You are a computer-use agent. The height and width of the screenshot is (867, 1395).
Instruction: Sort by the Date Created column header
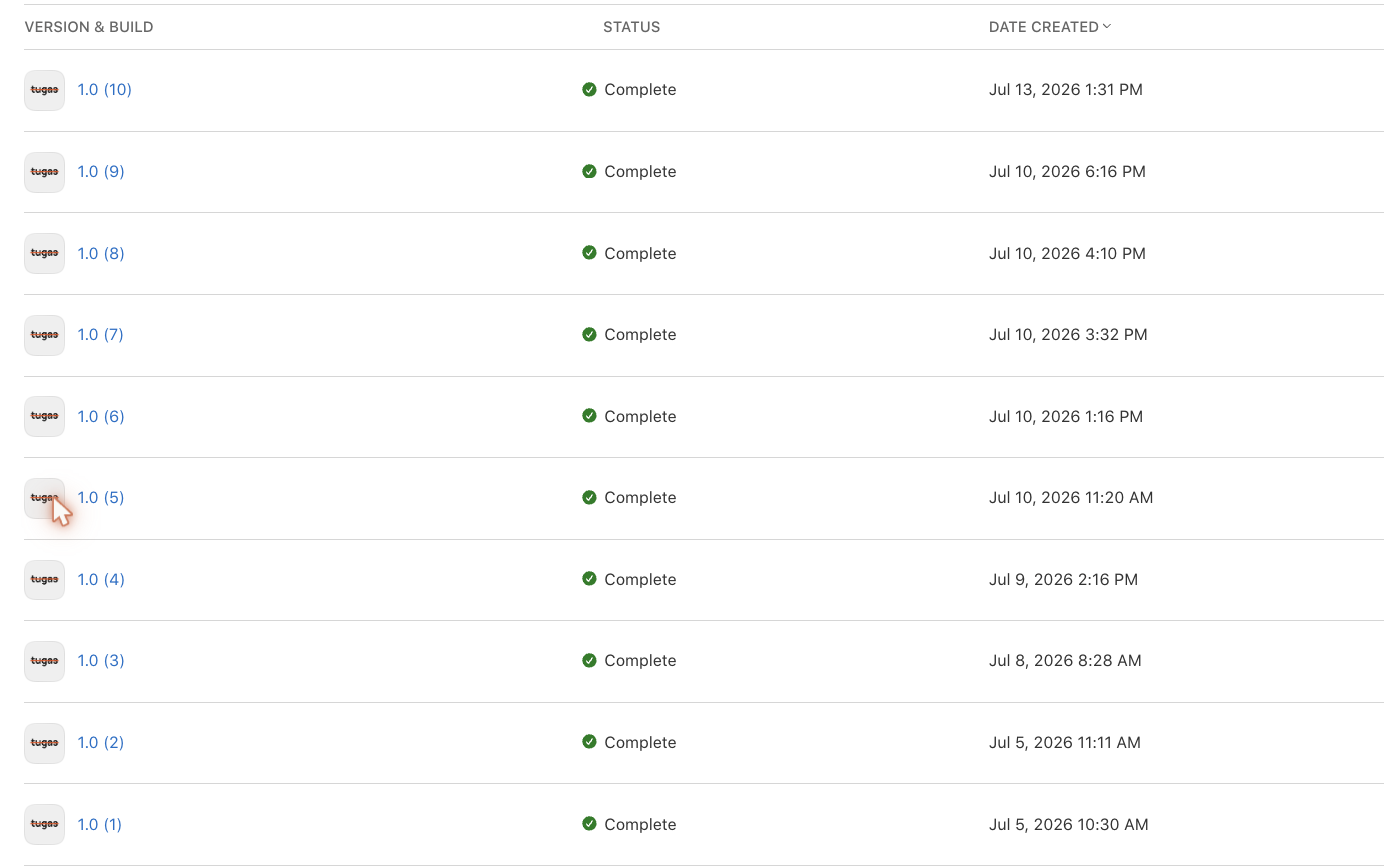tap(1049, 27)
